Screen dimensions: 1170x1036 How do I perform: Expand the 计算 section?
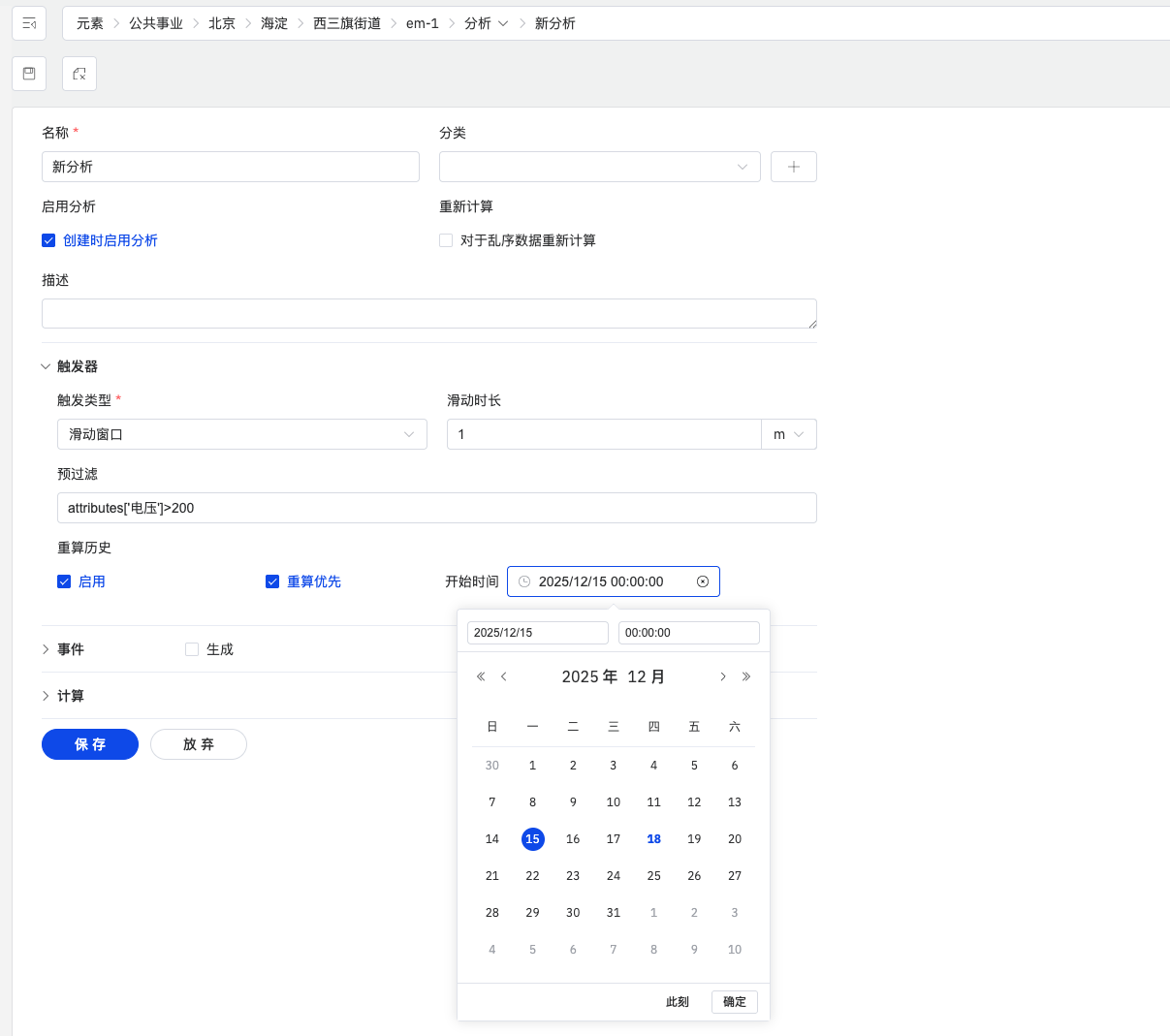click(46, 696)
